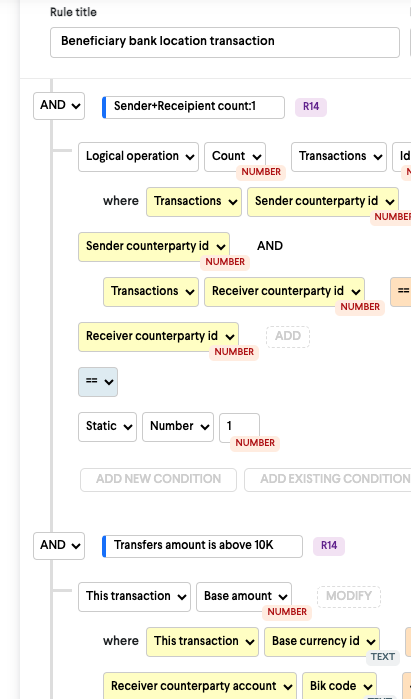Click the R14 tag next to Sender+Receipient count
This screenshot has width=411, height=699.
[x=311, y=107]
